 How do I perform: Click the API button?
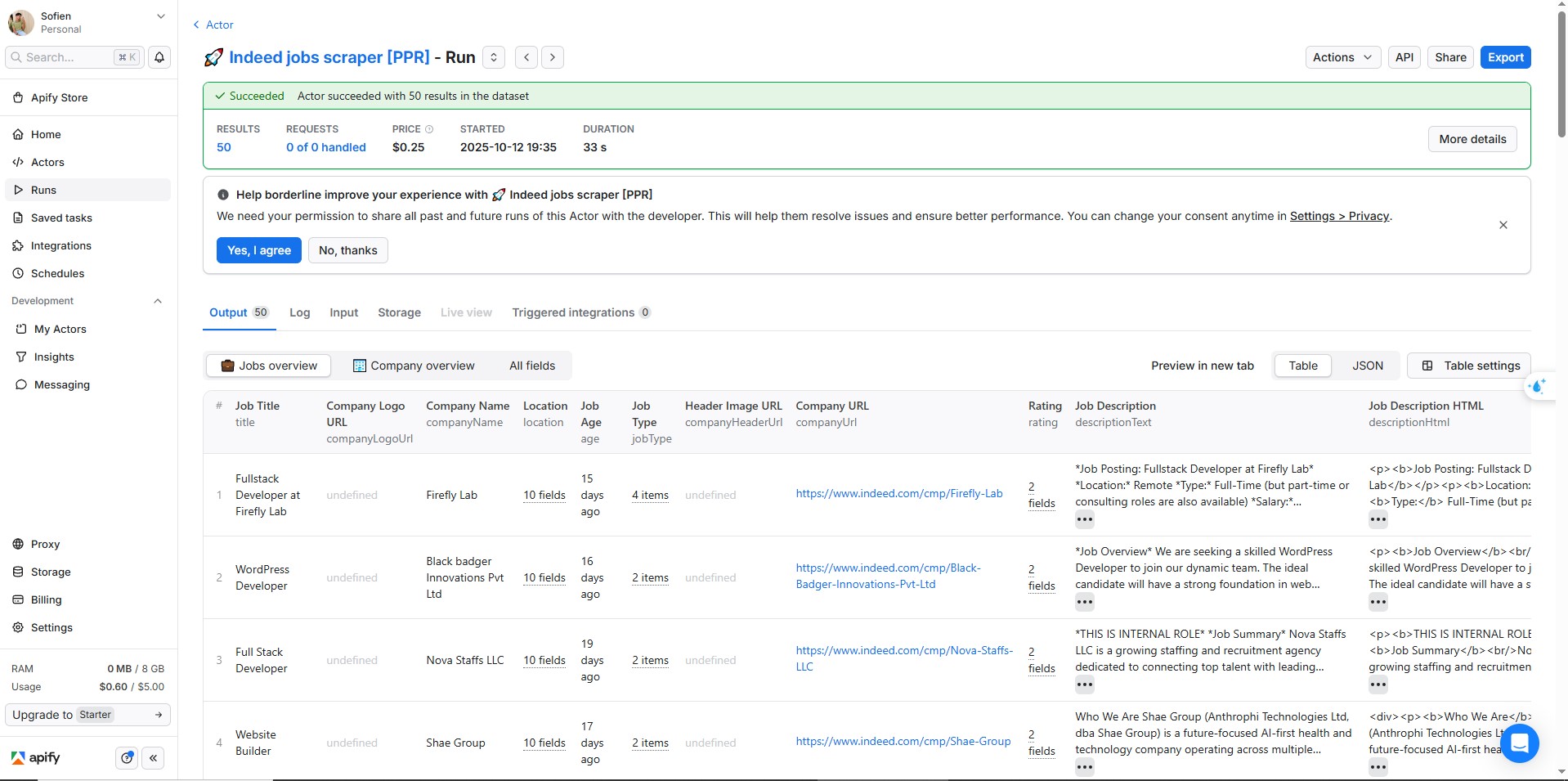1404,57
